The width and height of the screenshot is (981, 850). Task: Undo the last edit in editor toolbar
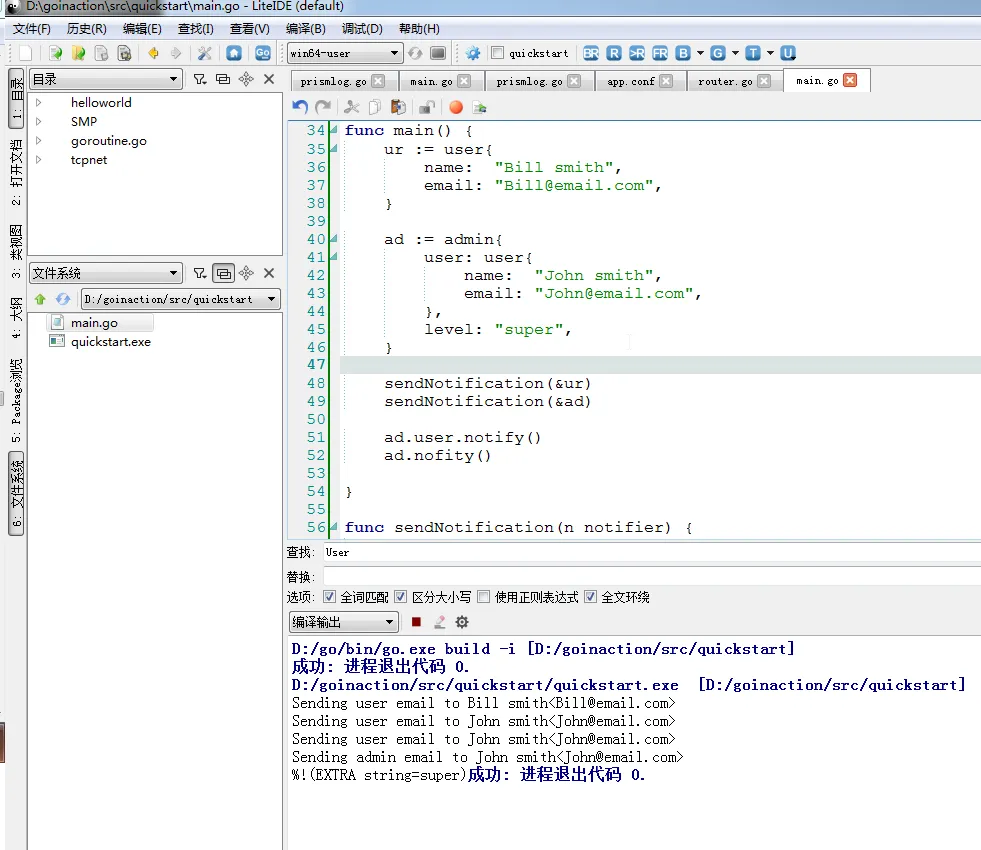tap(300, 107)
